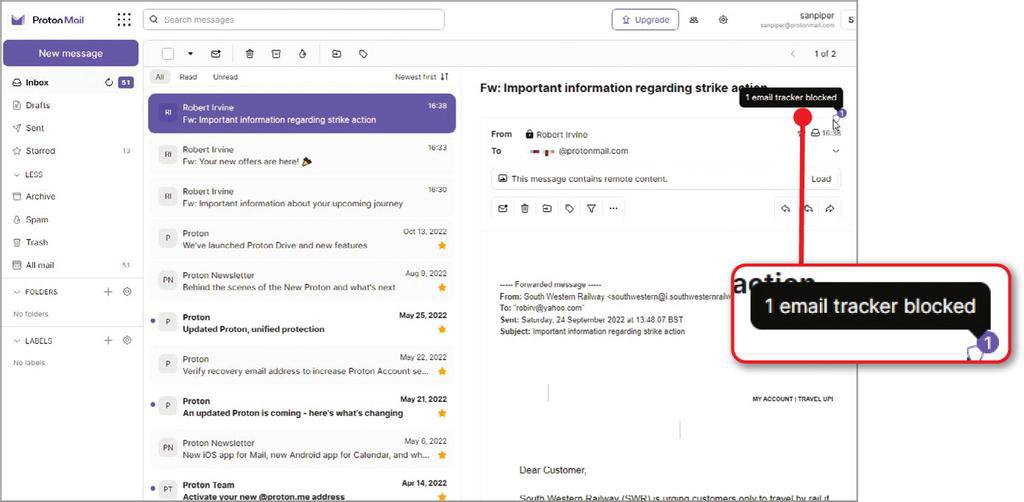1024x502 pixels.
Task: Toggle star on An updated Proton is coming
Action: point(442,413)
